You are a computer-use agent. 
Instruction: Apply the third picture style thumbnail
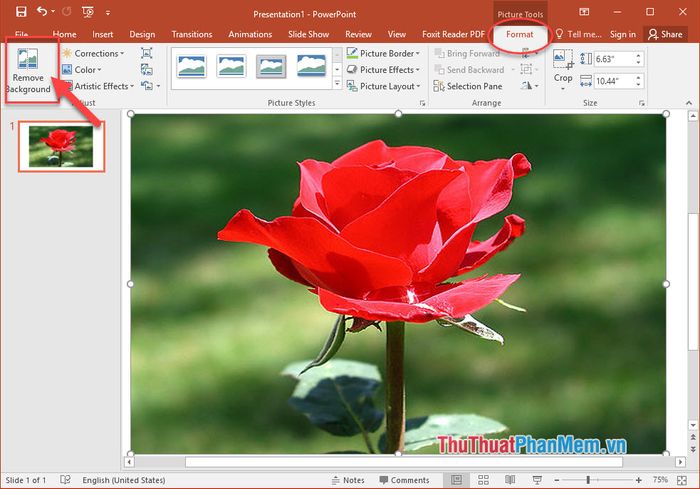pos(271,67)
